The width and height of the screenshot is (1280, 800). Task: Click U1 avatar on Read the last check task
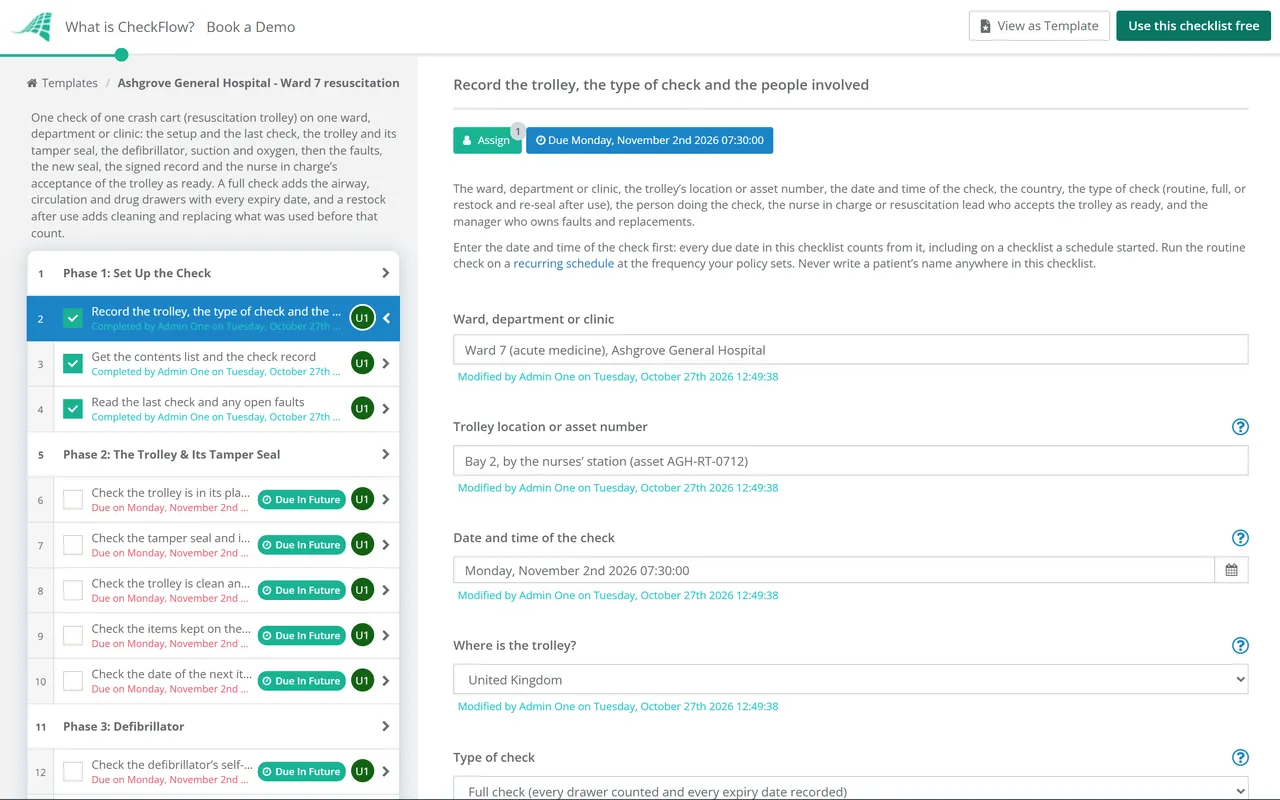362,408
